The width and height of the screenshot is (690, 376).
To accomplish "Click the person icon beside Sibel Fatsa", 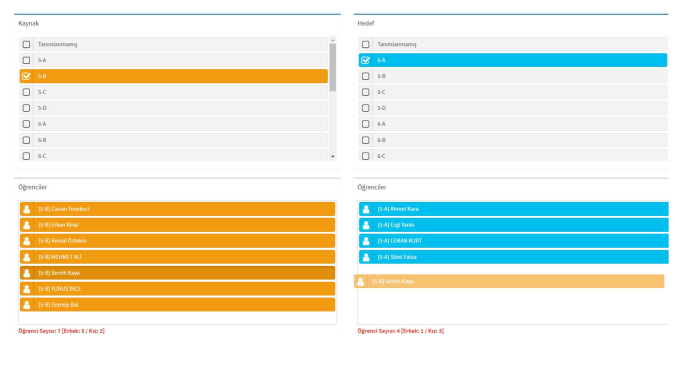I will [x=366, y=257].
